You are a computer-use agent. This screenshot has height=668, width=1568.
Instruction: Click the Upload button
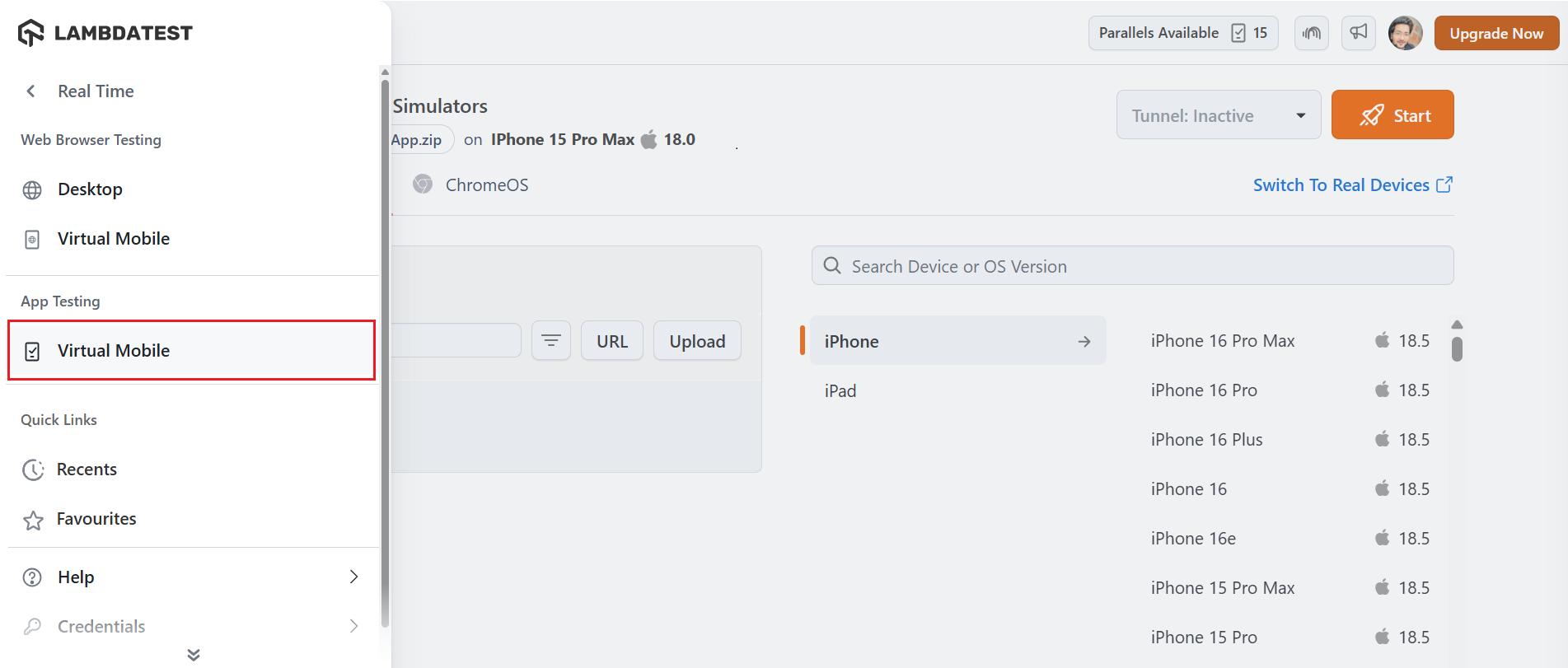[x=696, y=340]
